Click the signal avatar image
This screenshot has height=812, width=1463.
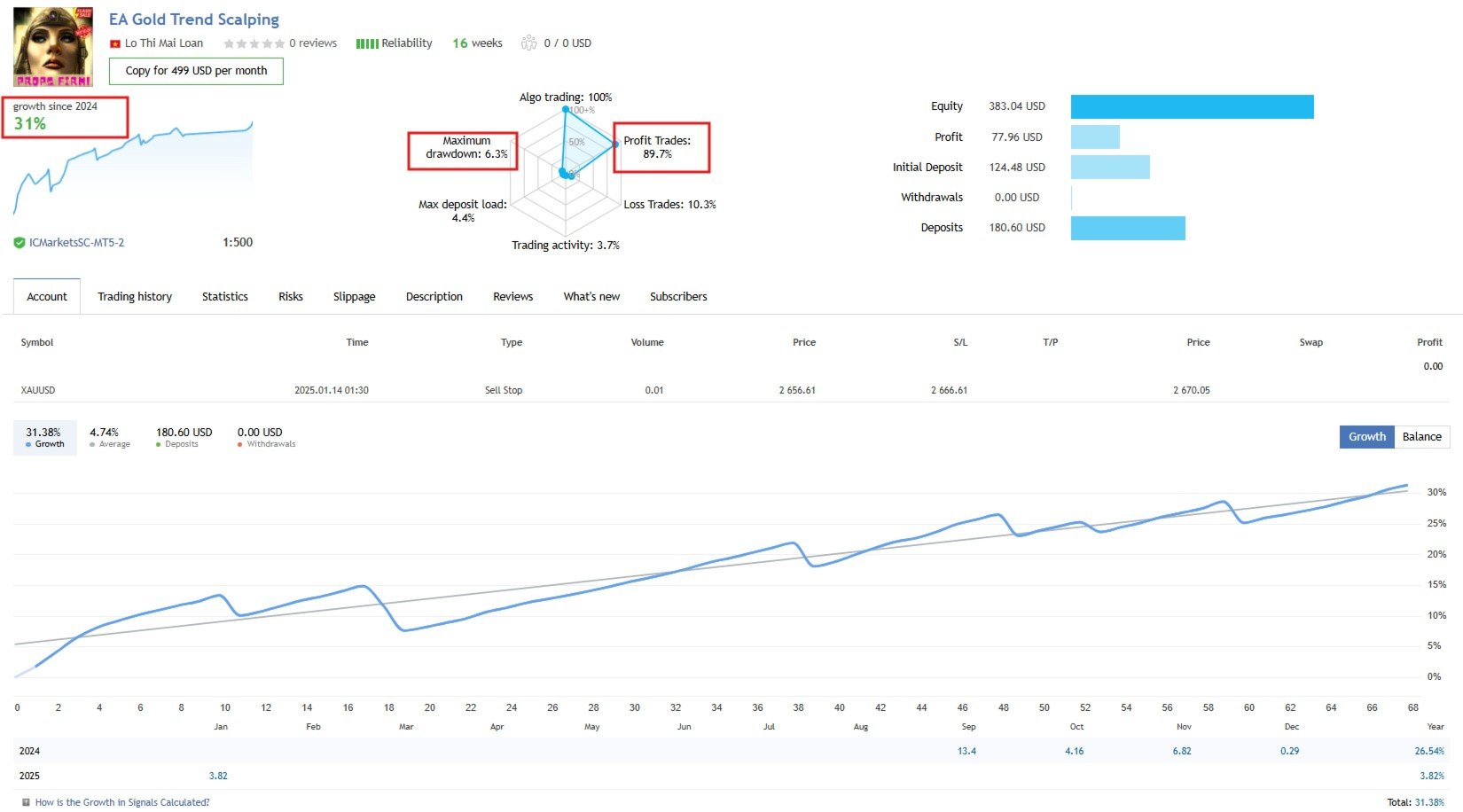(x=53, y=46)
